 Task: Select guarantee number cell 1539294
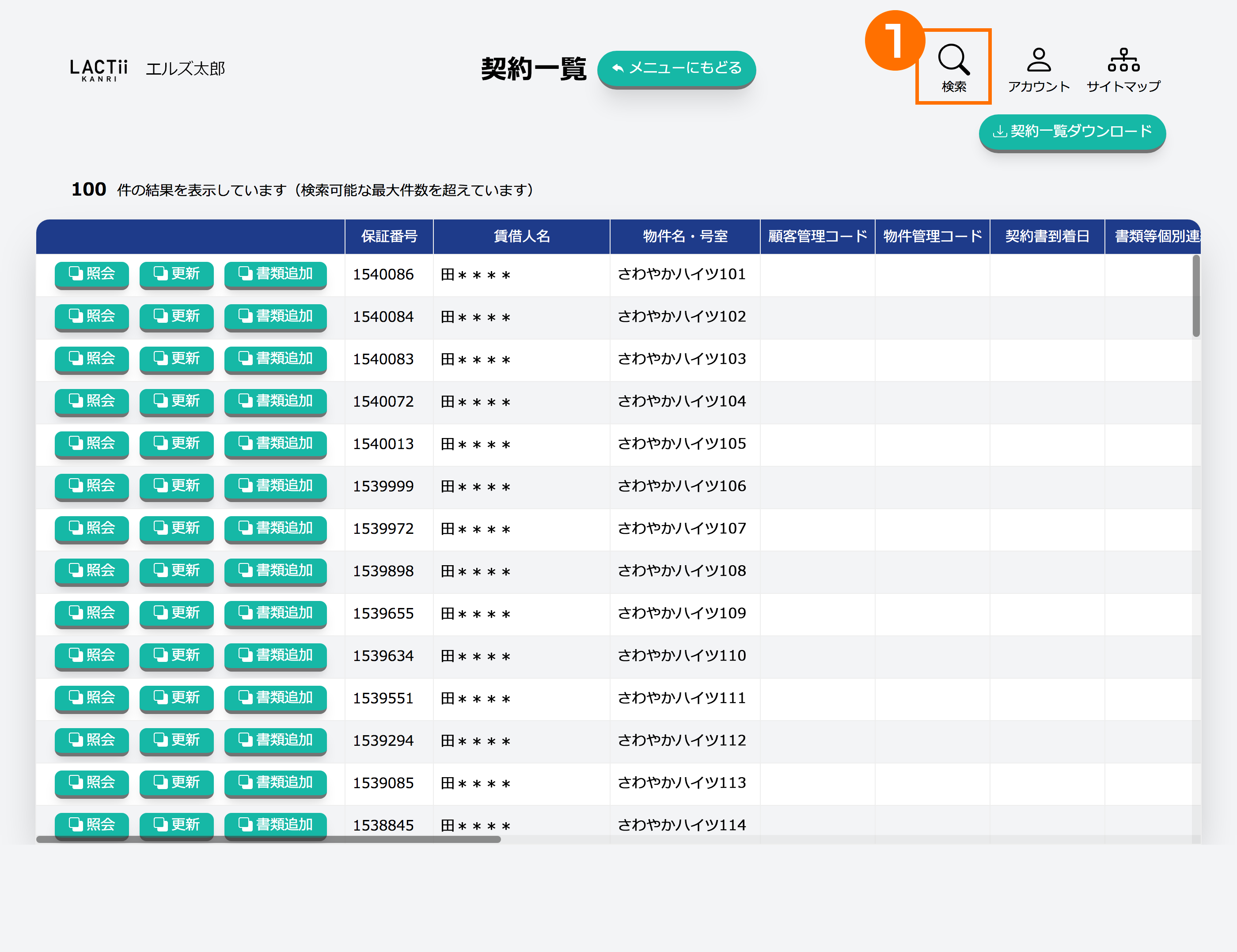click(x=383, y=740)
